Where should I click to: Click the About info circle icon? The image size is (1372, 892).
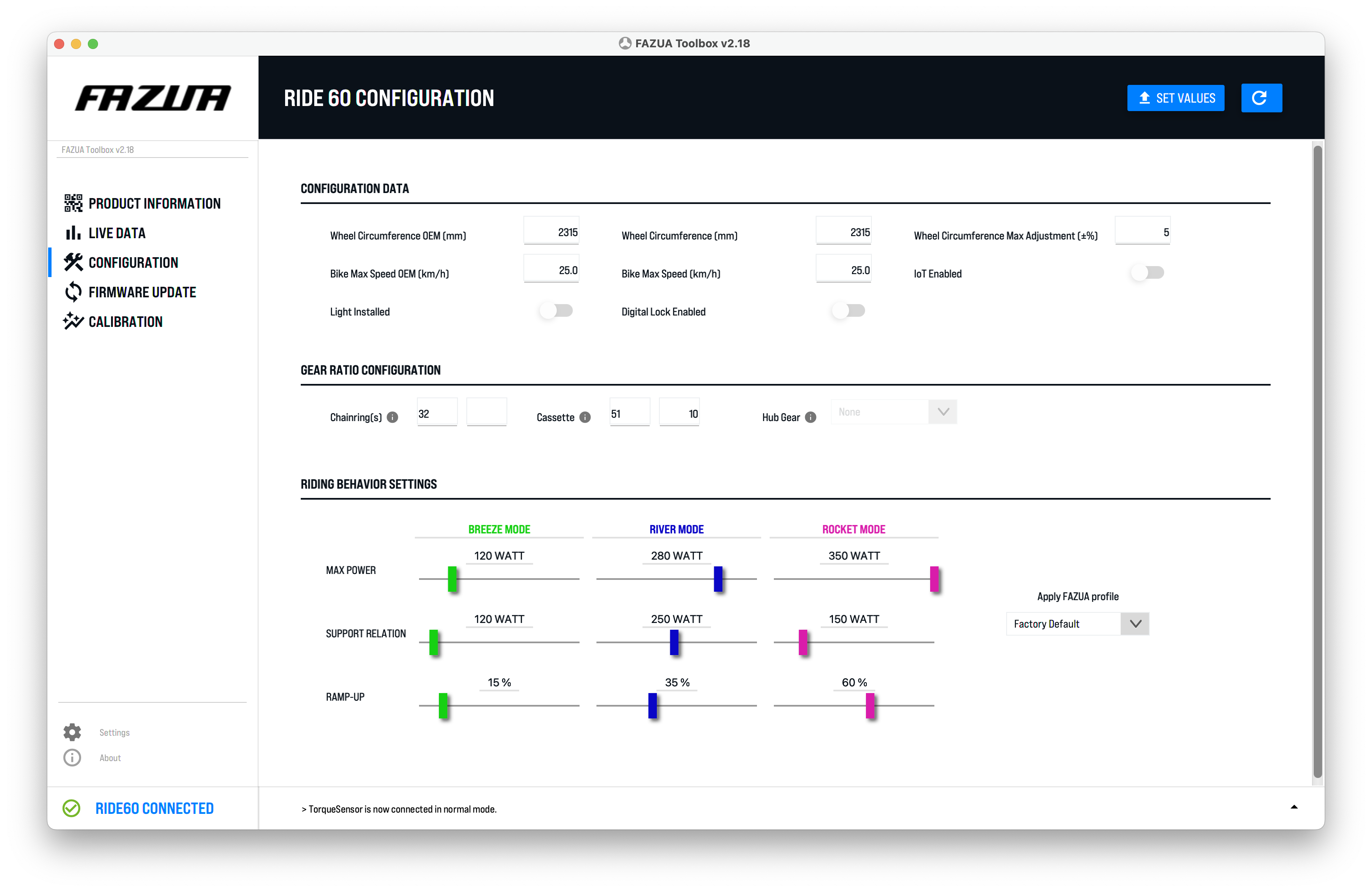[x=72, y=758]
